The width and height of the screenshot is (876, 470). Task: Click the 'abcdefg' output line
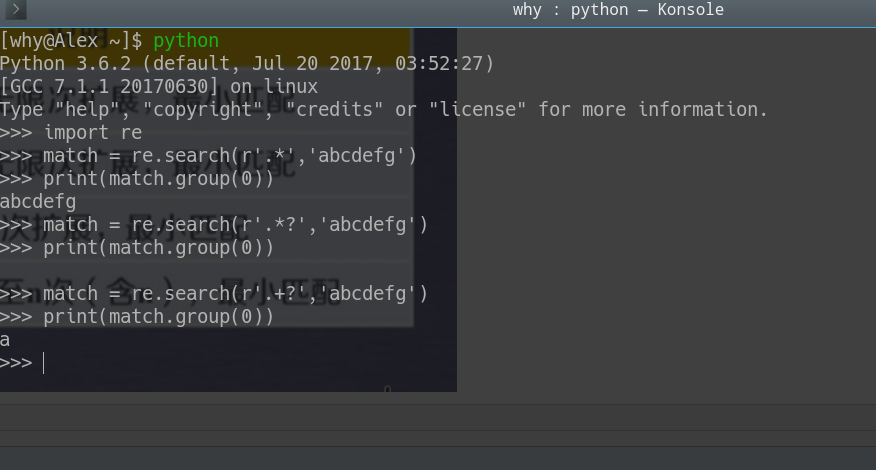pos(38,202)
